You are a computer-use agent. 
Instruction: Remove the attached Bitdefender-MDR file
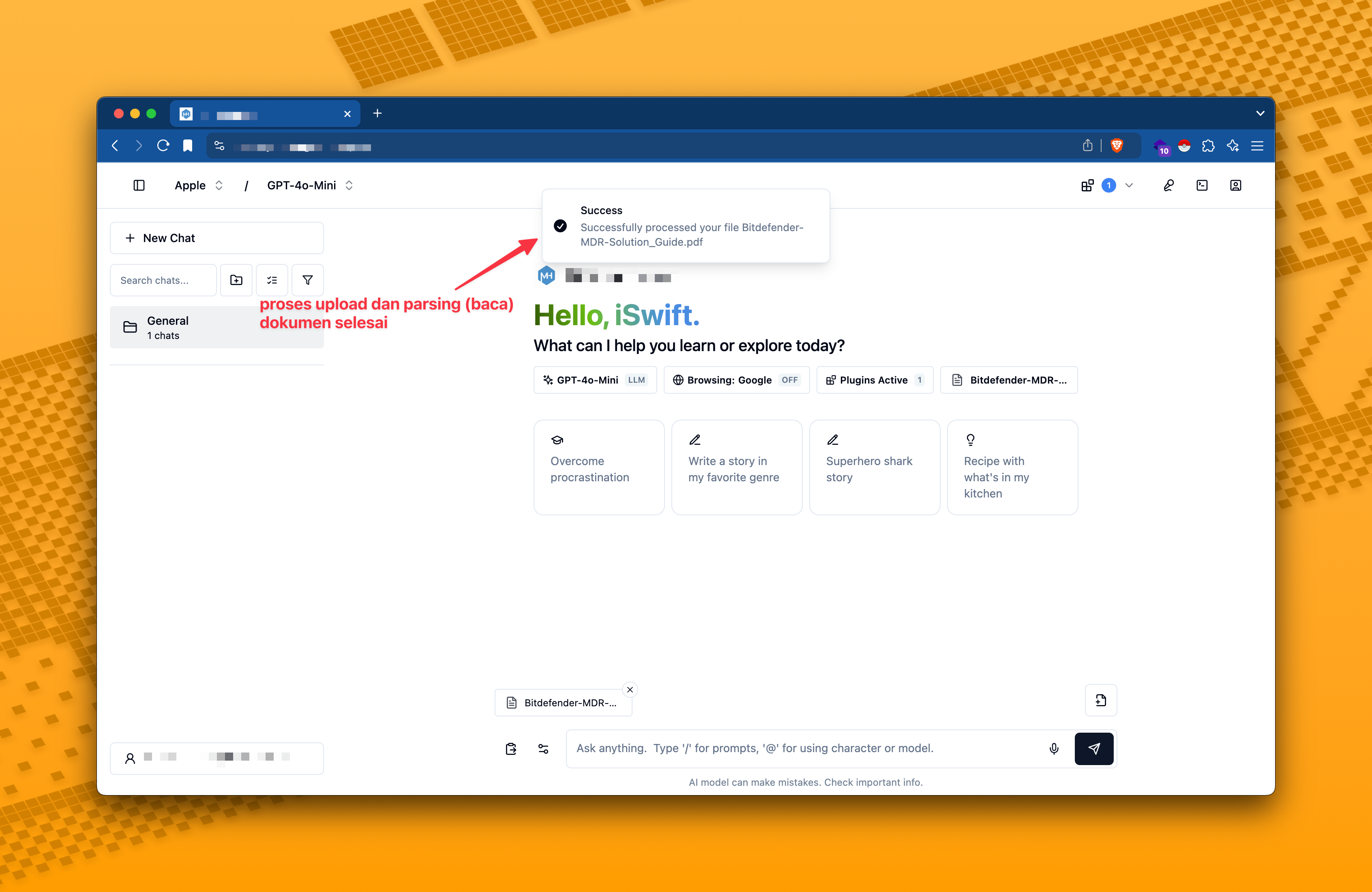pos(630,690)
